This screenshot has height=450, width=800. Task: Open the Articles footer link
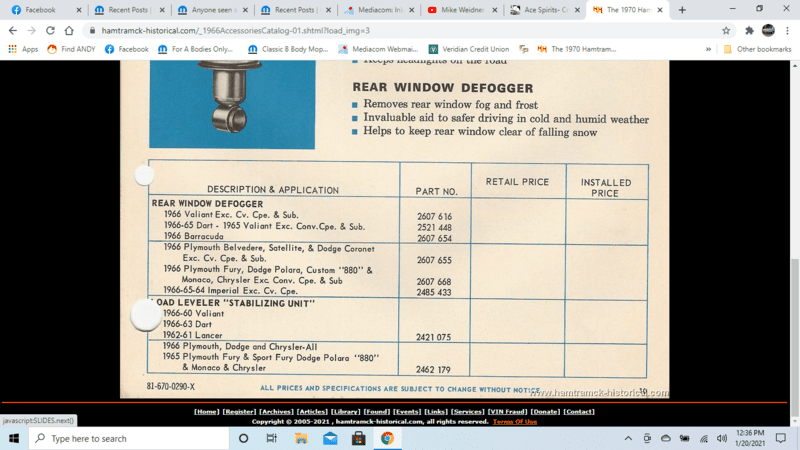[312, 412]
